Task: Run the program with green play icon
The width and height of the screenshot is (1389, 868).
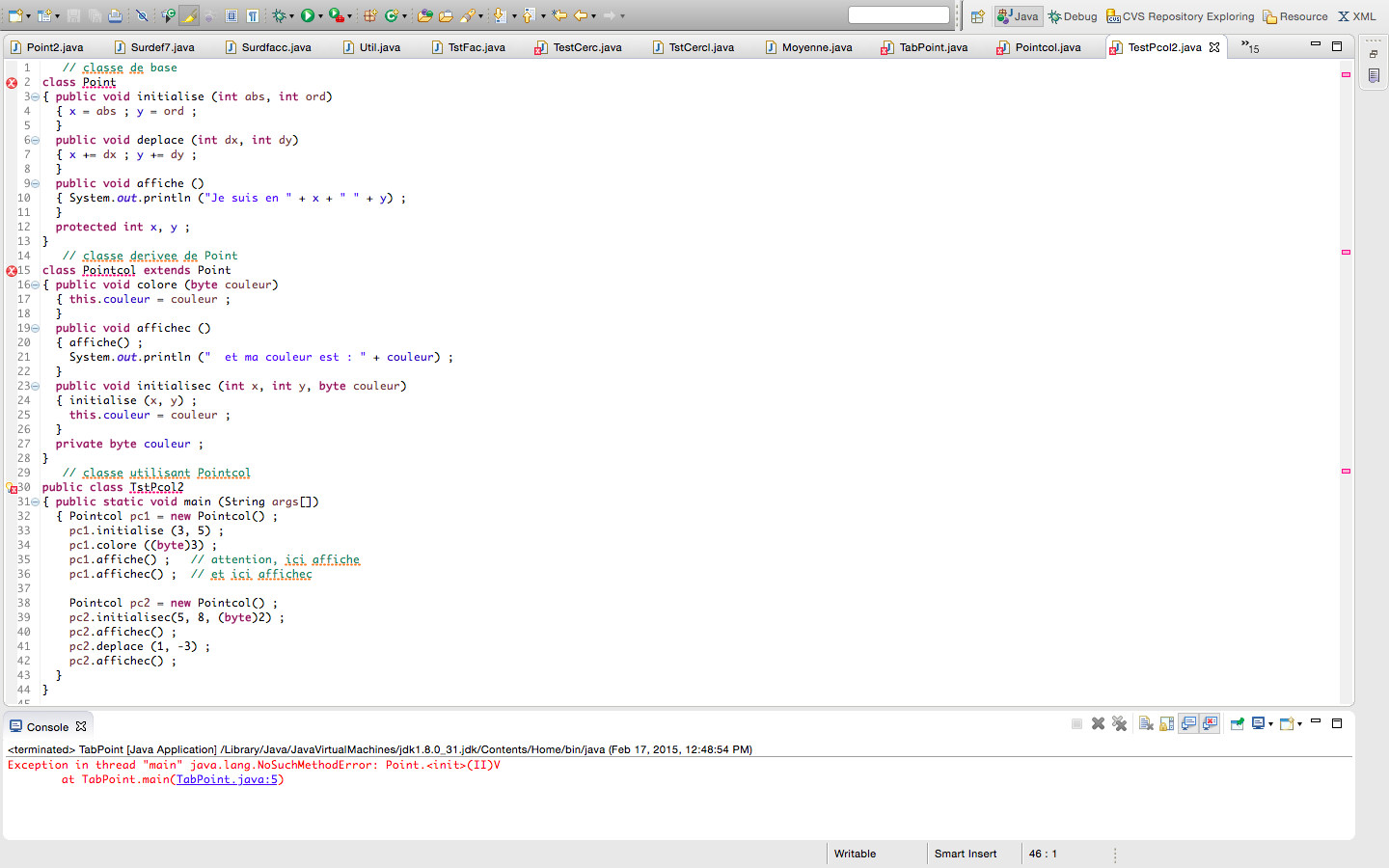Action: coord(307,15)
